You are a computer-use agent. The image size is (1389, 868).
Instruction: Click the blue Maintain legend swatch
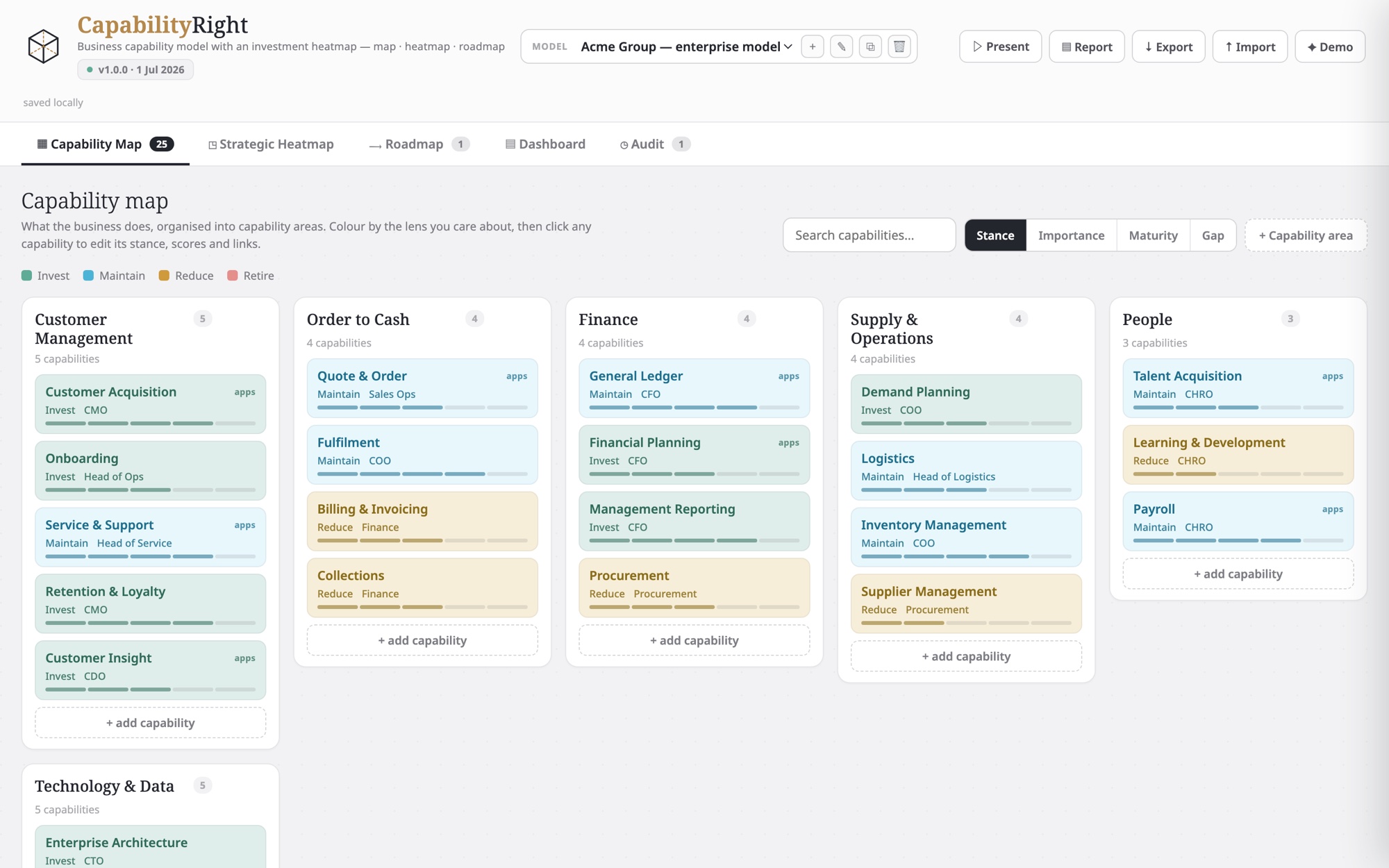click(x=88, y=276)
